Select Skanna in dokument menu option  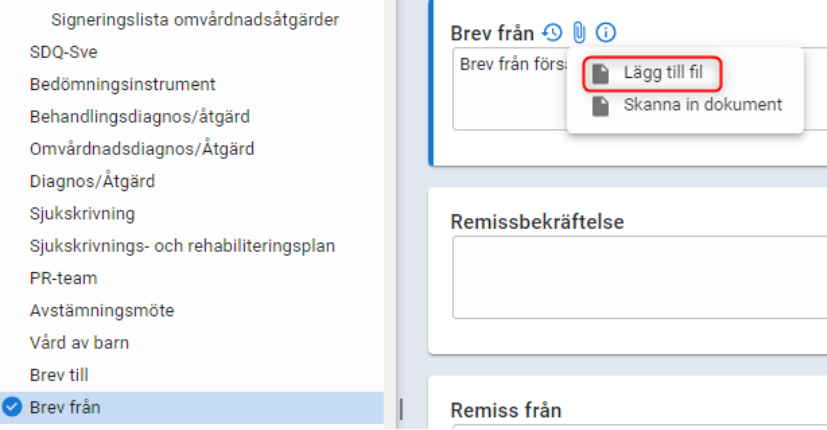point(702,105)
